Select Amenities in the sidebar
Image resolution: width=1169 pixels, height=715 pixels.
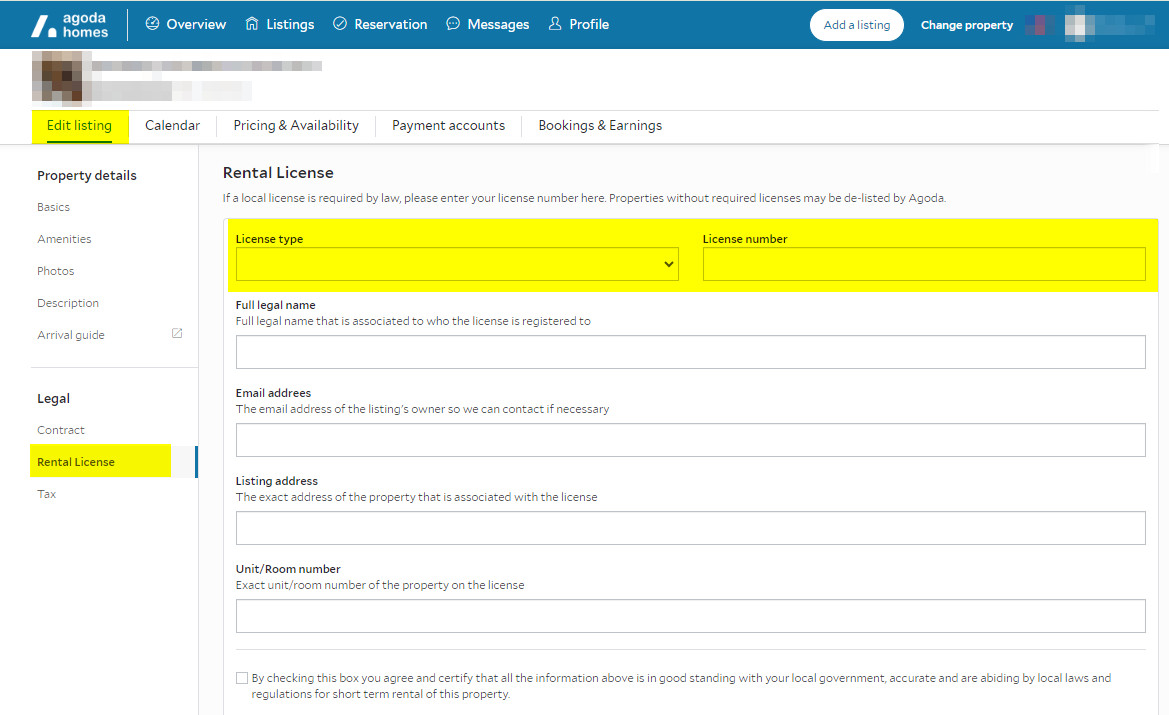point(64,239)
